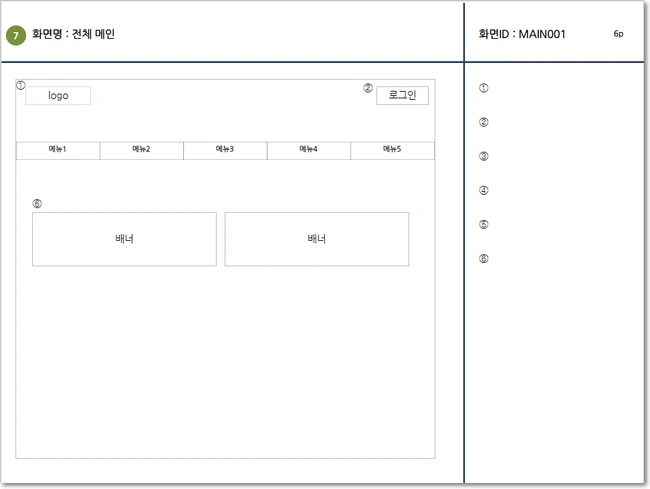
Task: Open the 메뉴1 menu item
Action: point(58,150)
